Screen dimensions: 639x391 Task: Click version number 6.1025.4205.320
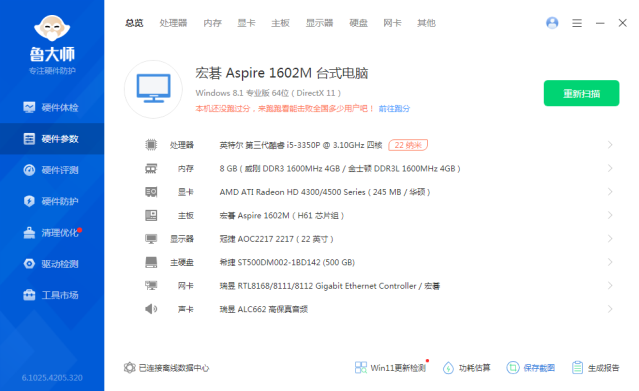52,378
